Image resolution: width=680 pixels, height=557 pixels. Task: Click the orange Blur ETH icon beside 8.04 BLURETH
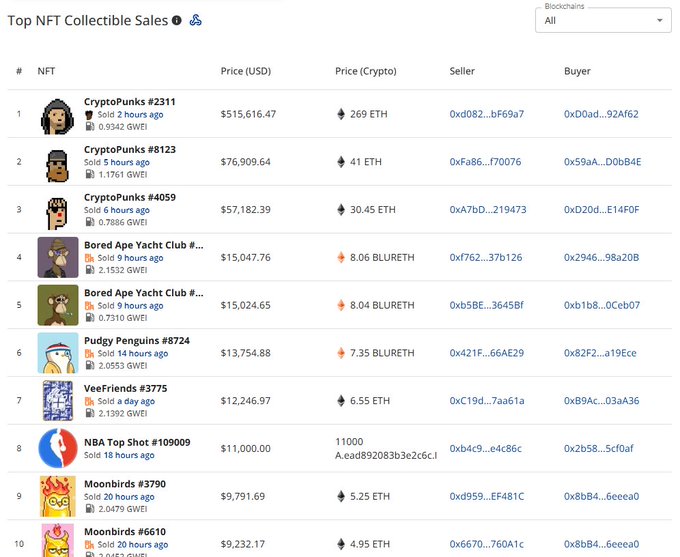[341, 305]
